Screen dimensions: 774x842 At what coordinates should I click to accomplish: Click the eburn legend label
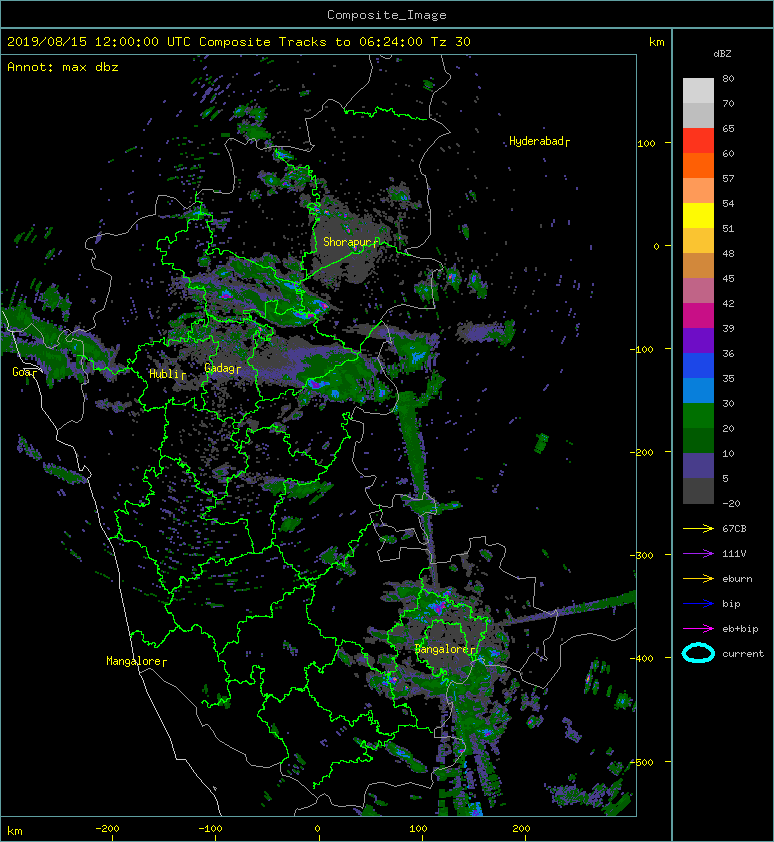tap(737, 579)
